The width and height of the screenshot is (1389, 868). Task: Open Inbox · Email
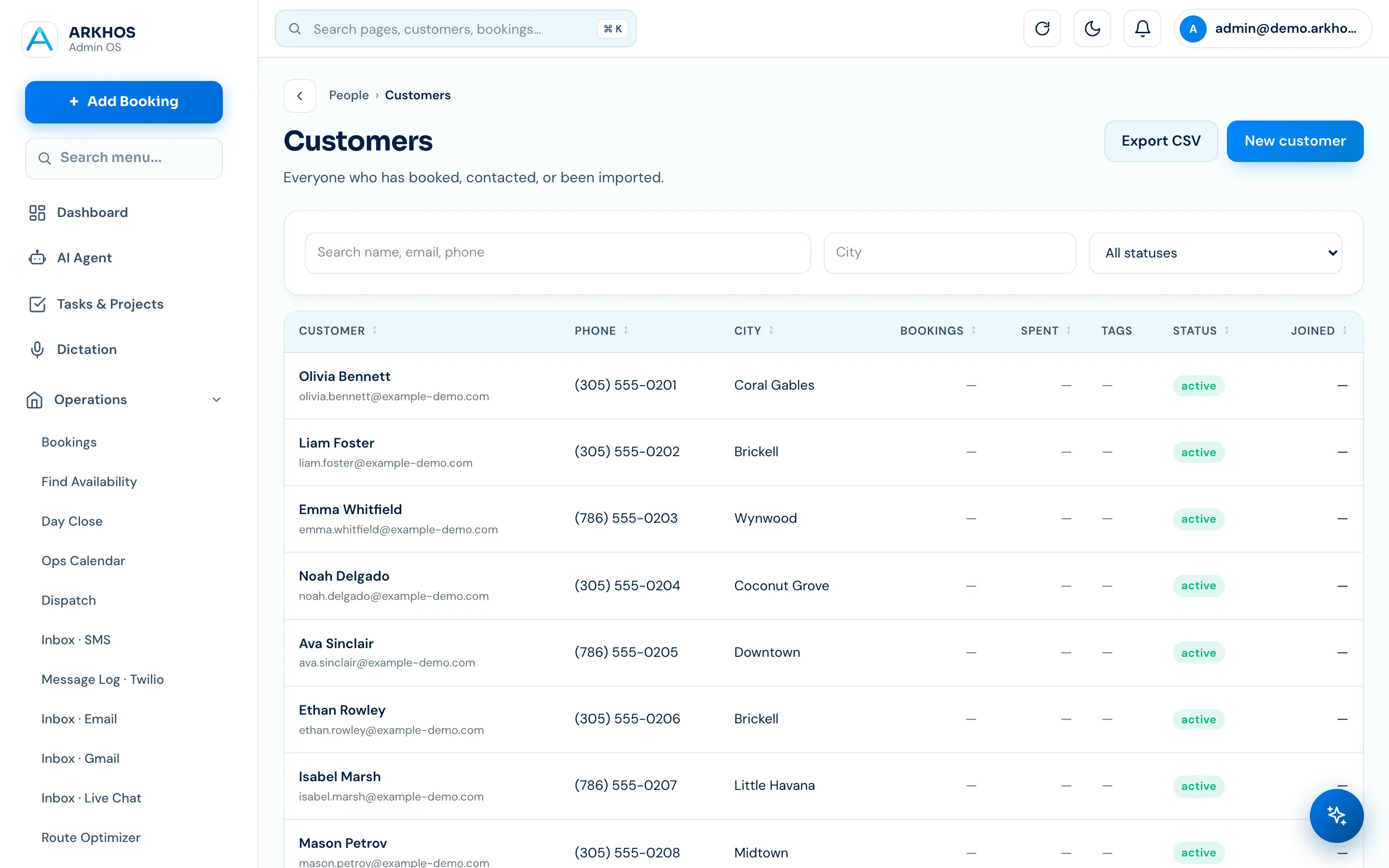click(x=79, y=719)
